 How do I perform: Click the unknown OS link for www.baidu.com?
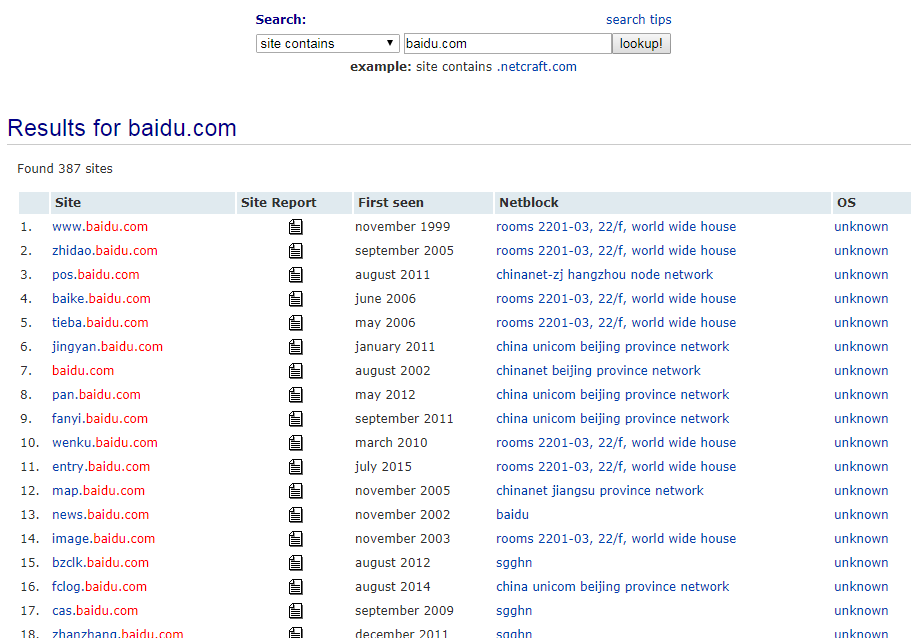coord(861,227)
